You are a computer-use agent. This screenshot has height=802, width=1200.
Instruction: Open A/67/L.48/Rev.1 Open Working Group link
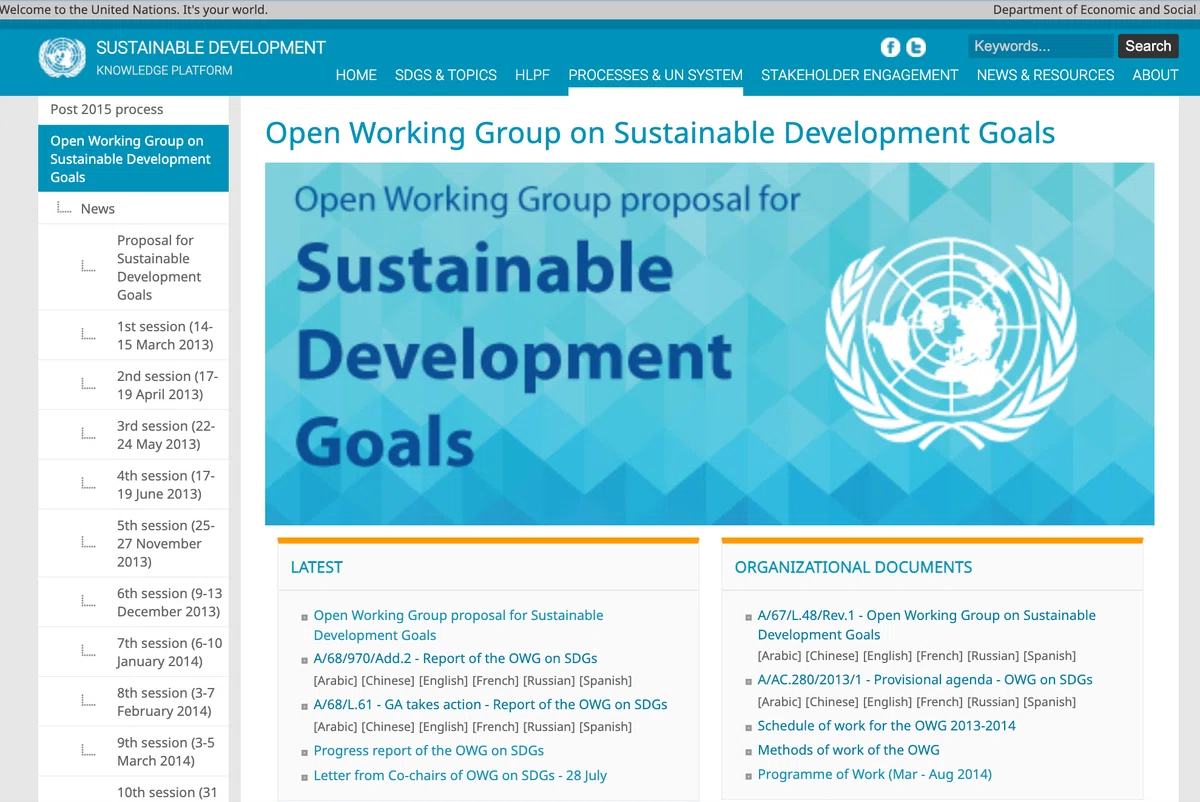[x=926, y=625]
